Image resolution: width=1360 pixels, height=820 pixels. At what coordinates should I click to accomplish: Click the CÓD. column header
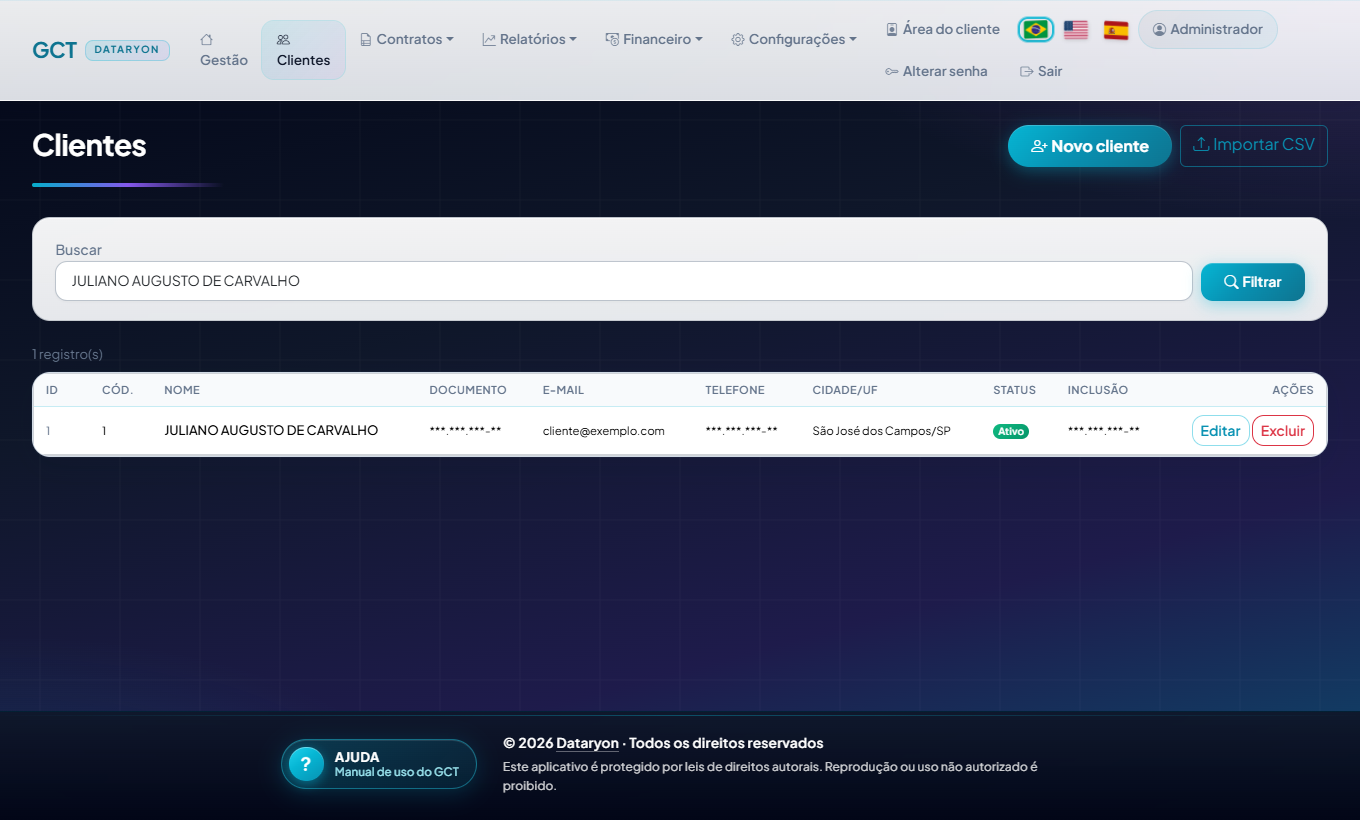(x=117, y=390)
